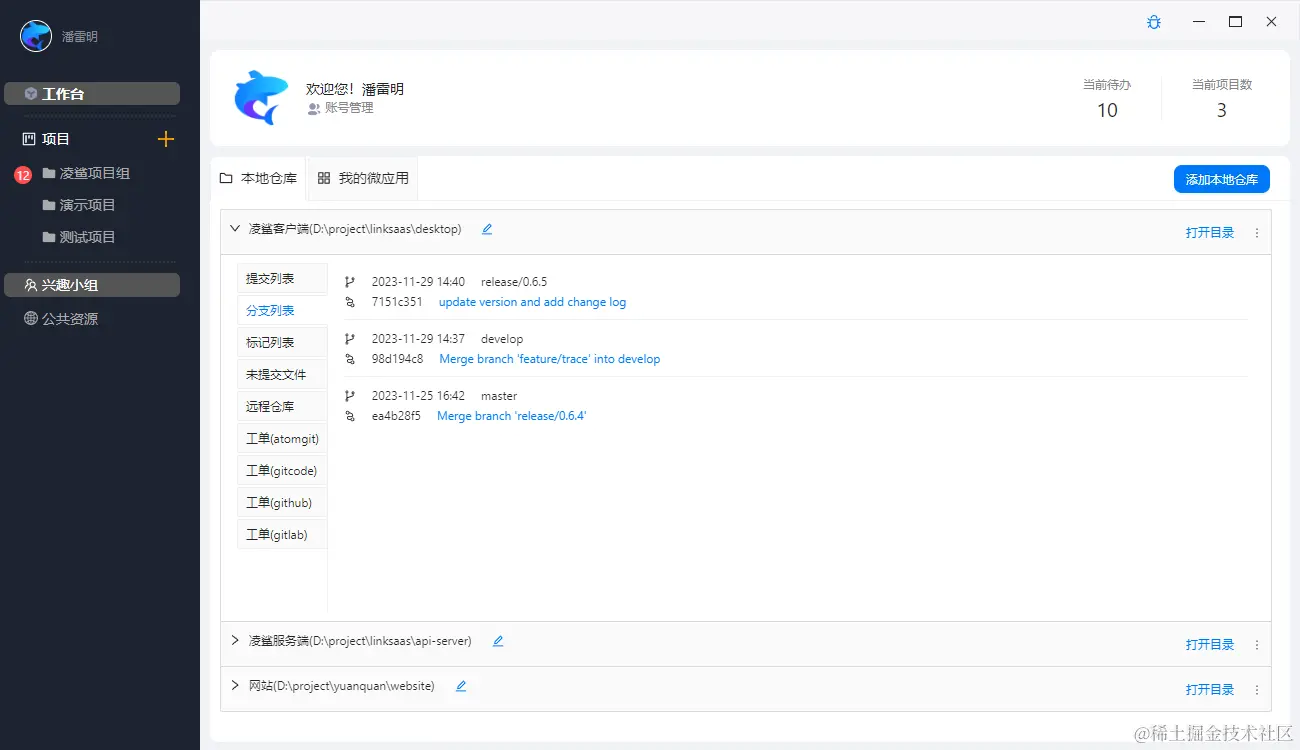Open the 远程仓库 tab
Viewport: 1300px width, 750px height.
[282, 407]
